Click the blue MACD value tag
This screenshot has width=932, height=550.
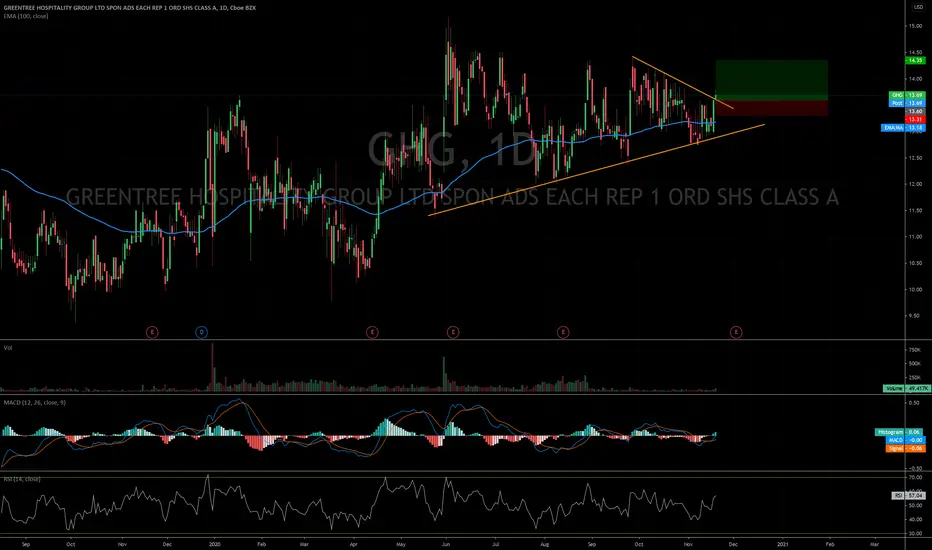905,440
